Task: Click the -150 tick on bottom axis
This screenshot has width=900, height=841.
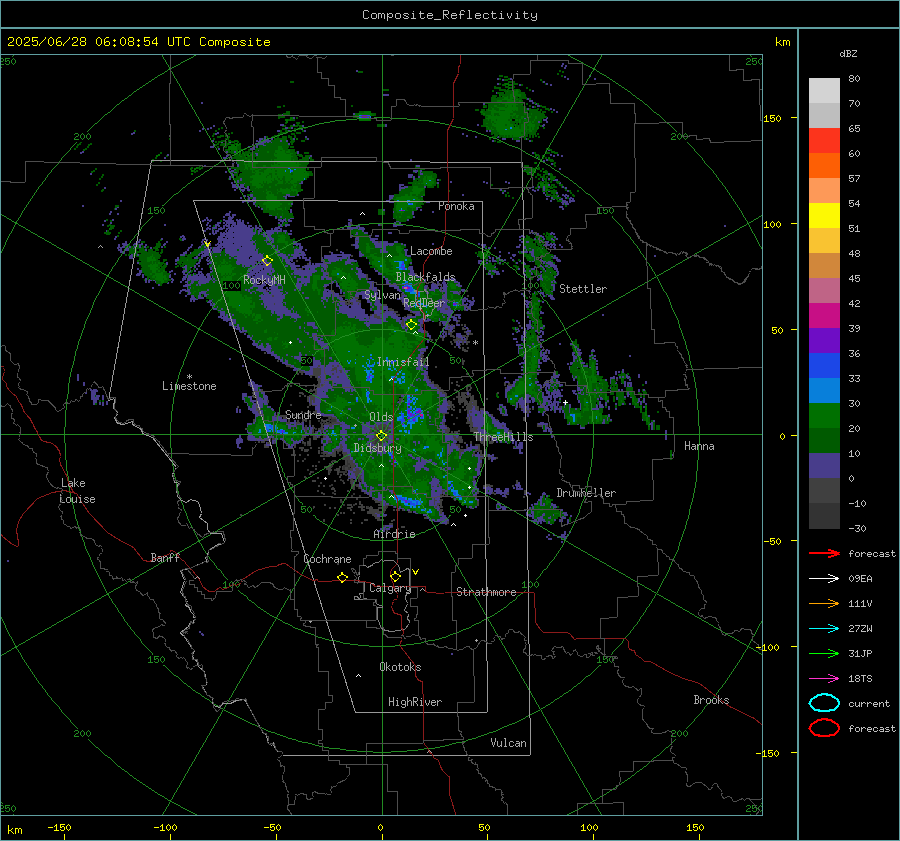Action: coord(59,827)
